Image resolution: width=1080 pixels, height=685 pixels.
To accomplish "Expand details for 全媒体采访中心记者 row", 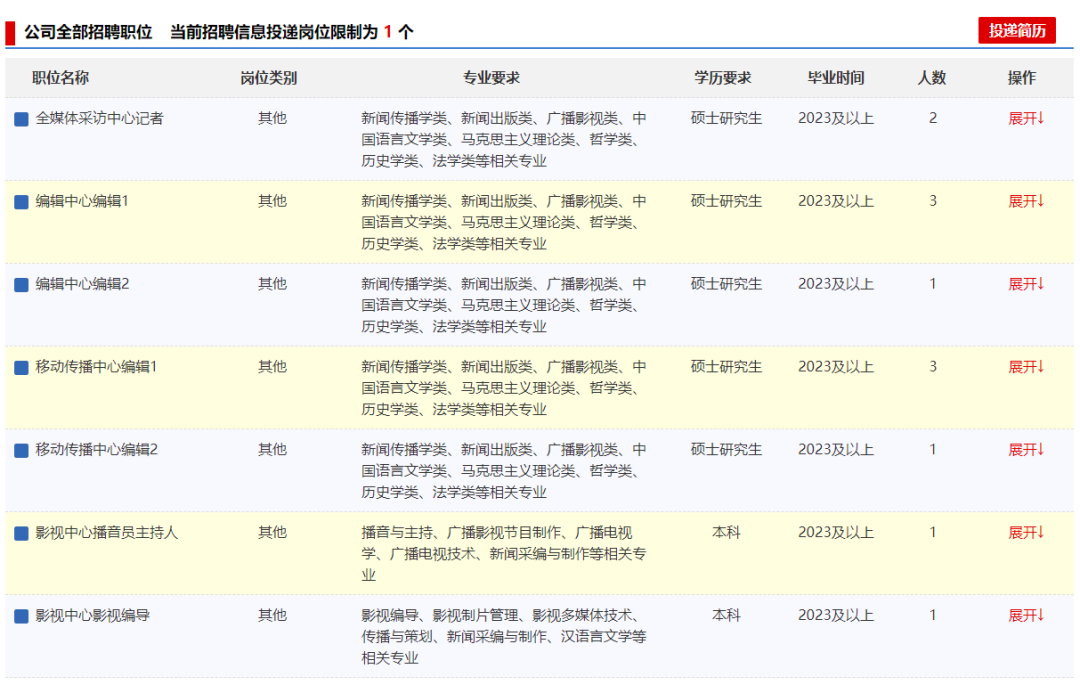I will [x=1025, y=118].
